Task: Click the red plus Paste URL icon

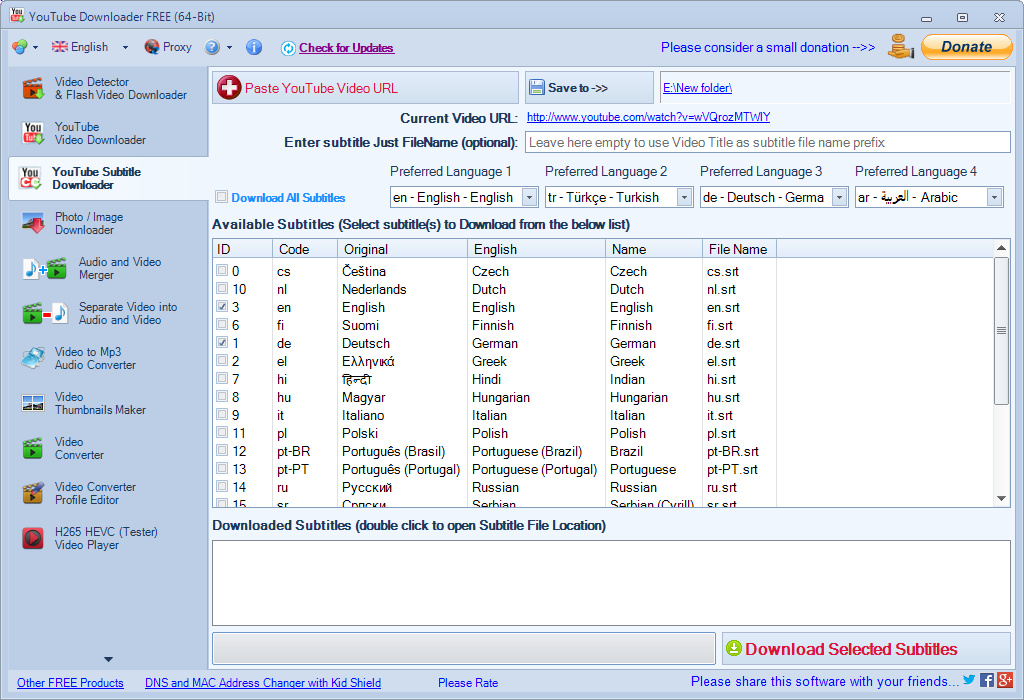Action: pyautogui.click(x=229, y=88)
